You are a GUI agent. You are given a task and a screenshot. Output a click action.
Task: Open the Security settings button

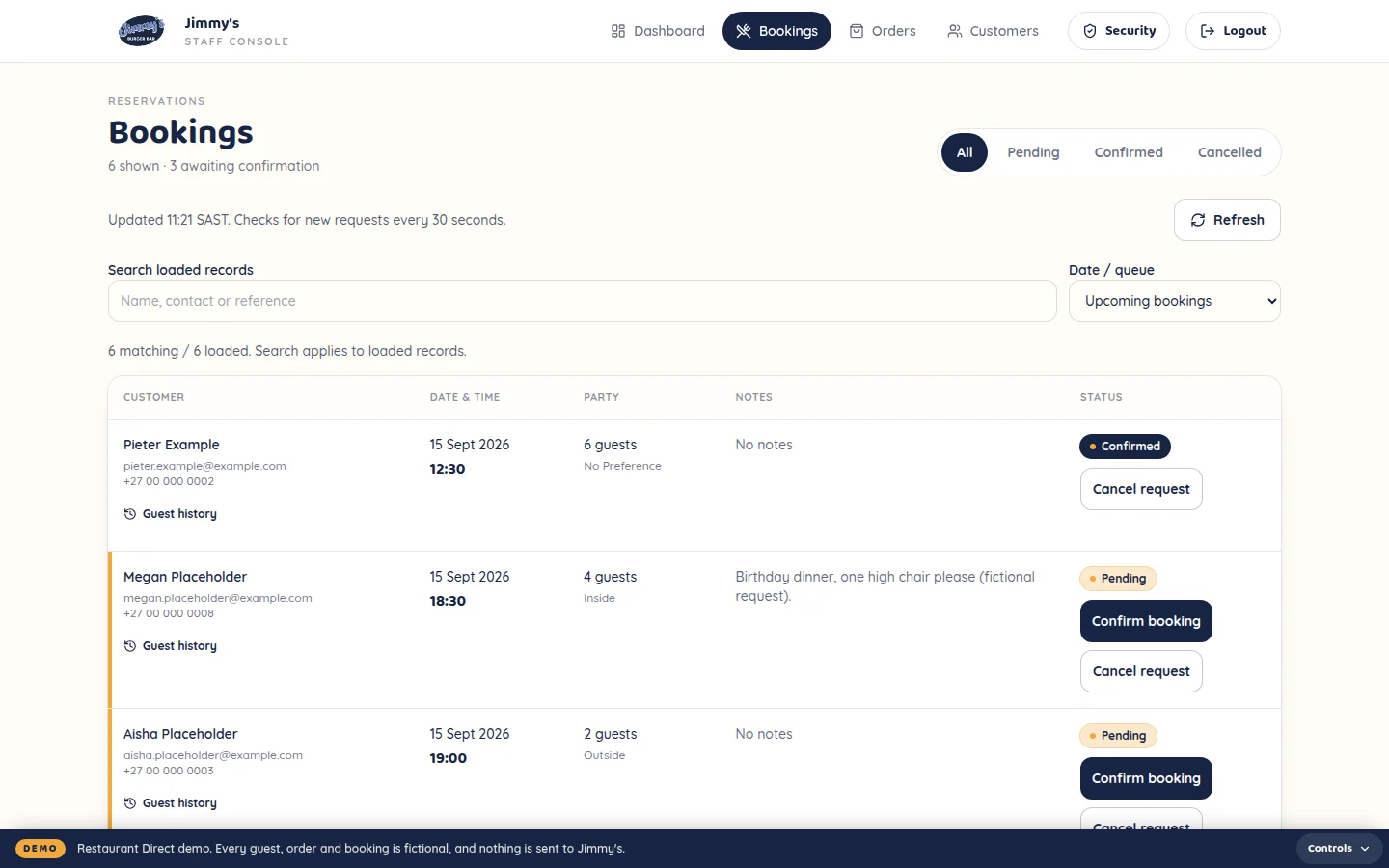pyautogui.click(x=1119, y=31)
